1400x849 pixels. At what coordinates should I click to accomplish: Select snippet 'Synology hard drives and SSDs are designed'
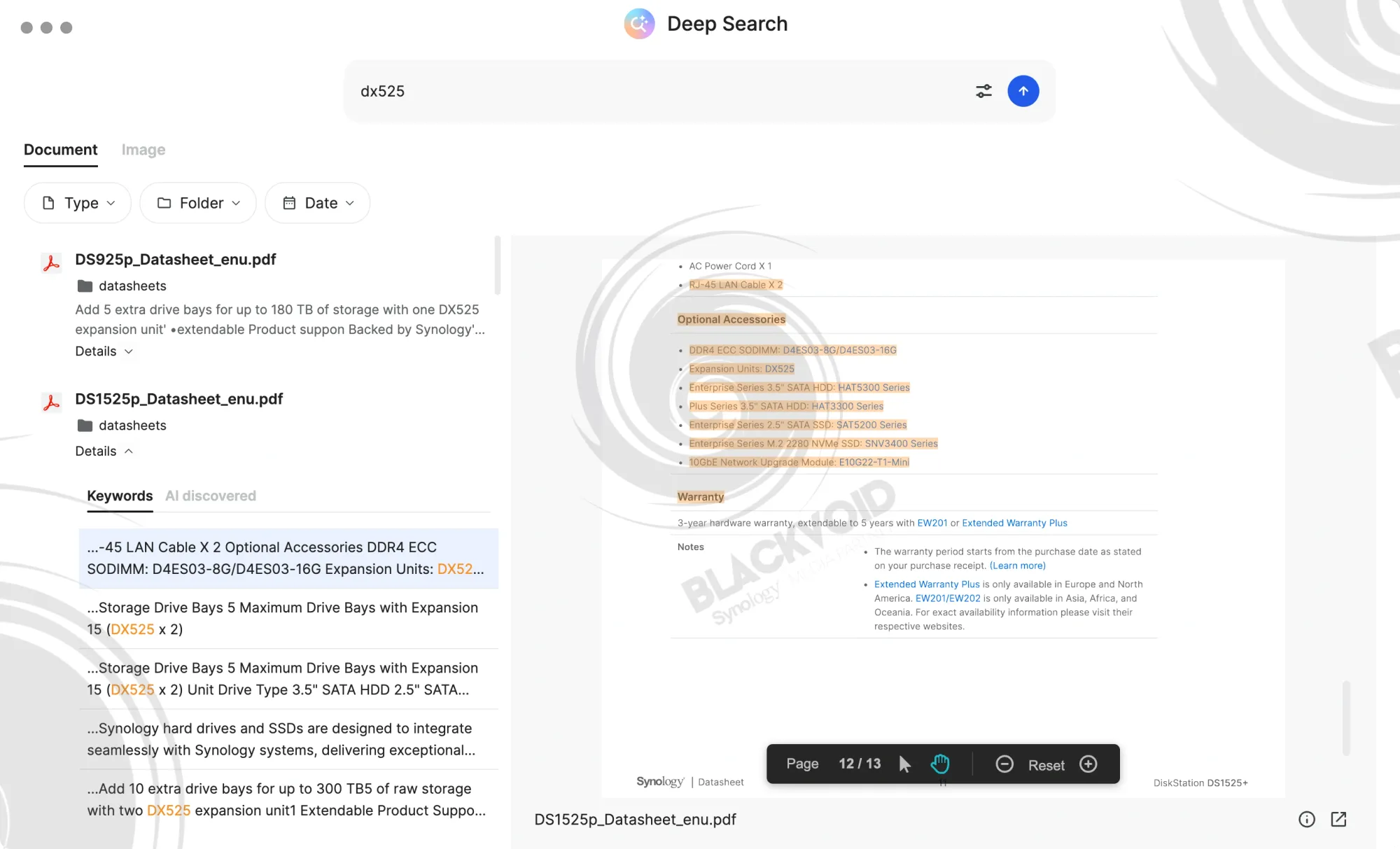(x=288, y=739)
